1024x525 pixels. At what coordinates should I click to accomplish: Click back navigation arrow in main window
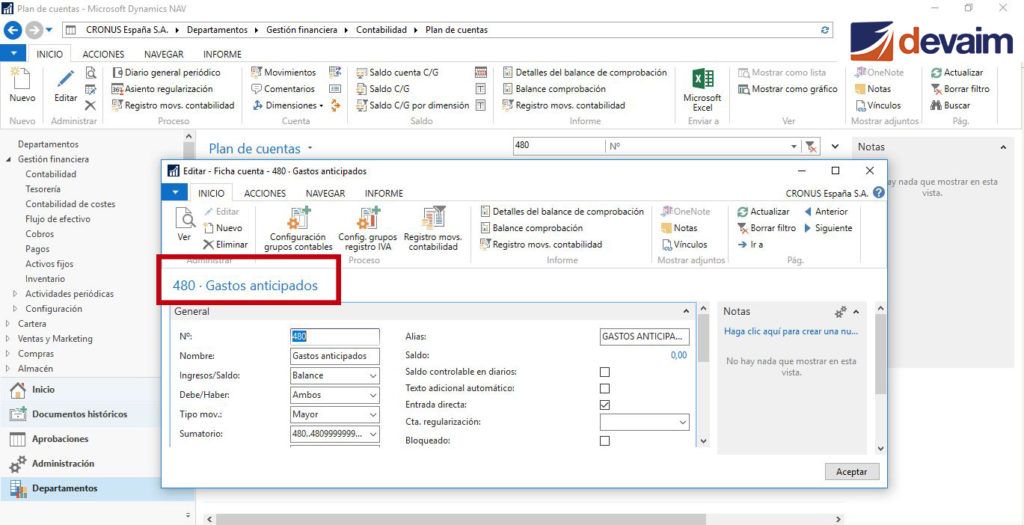(13, 29)
